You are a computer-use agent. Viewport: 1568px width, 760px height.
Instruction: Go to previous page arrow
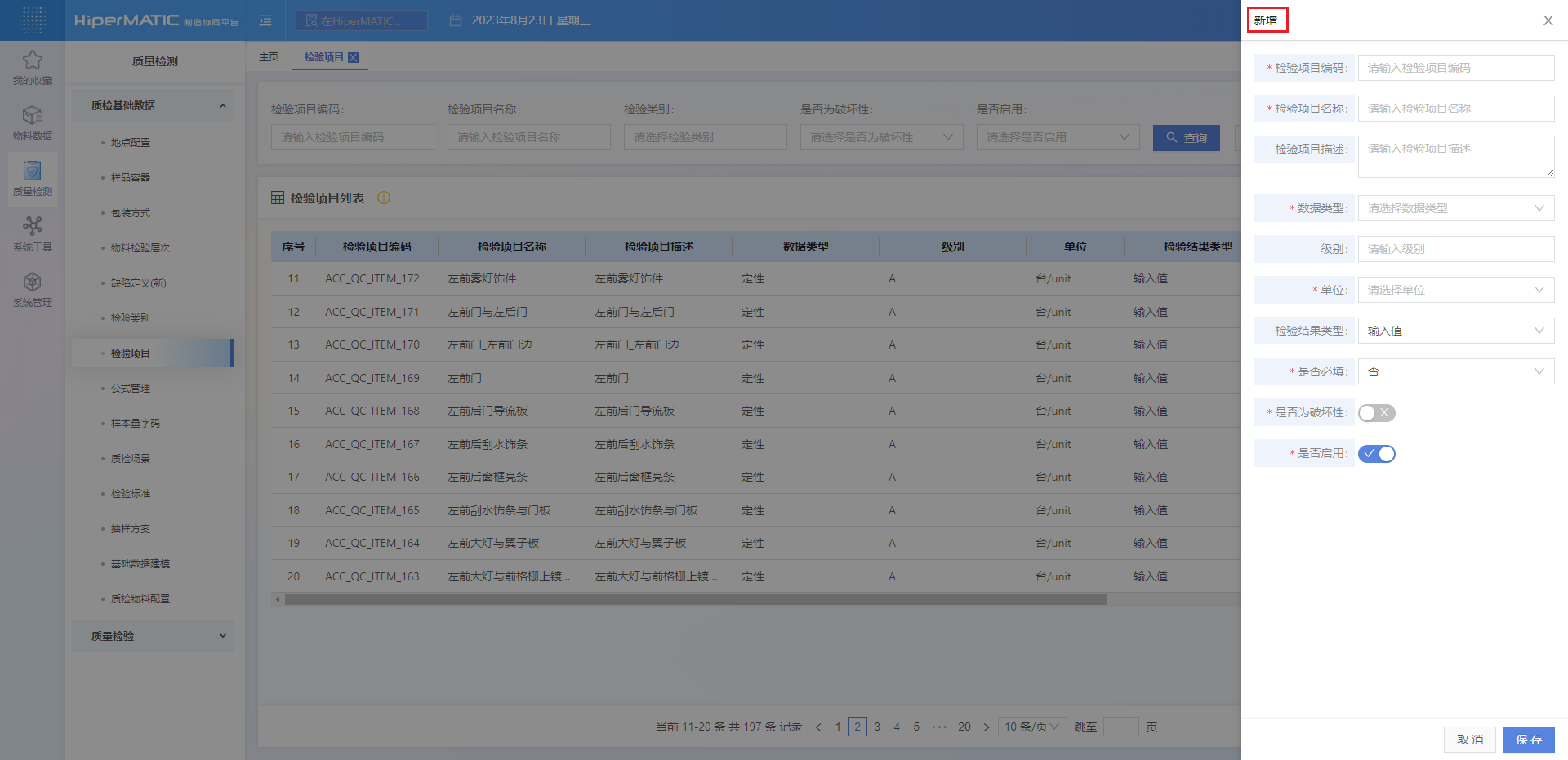[818, 727]
